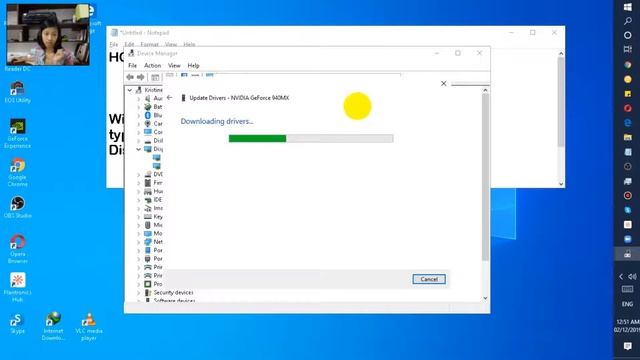
Task: Show hidden tray icons chevron
Action: (x=621, y=277)
